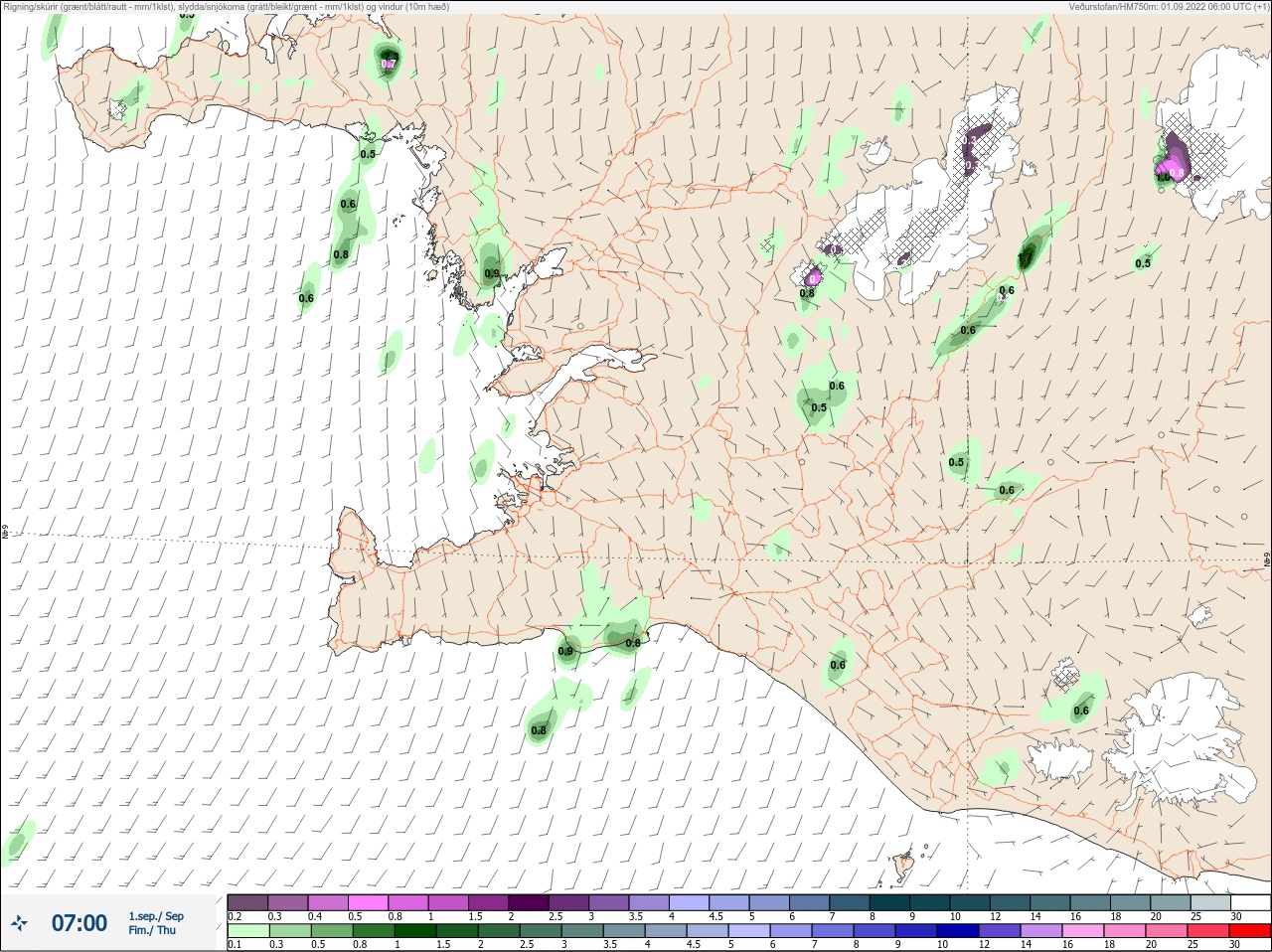
Task: Select the pink 0.5 swatch in upper legend row
Action: 368,902
